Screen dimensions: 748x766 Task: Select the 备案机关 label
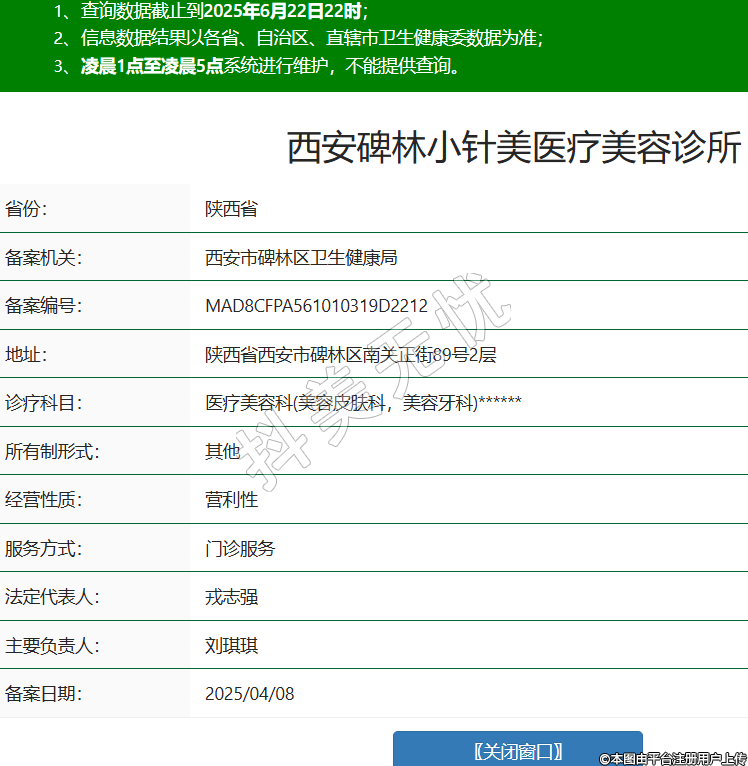coord(43,258)
